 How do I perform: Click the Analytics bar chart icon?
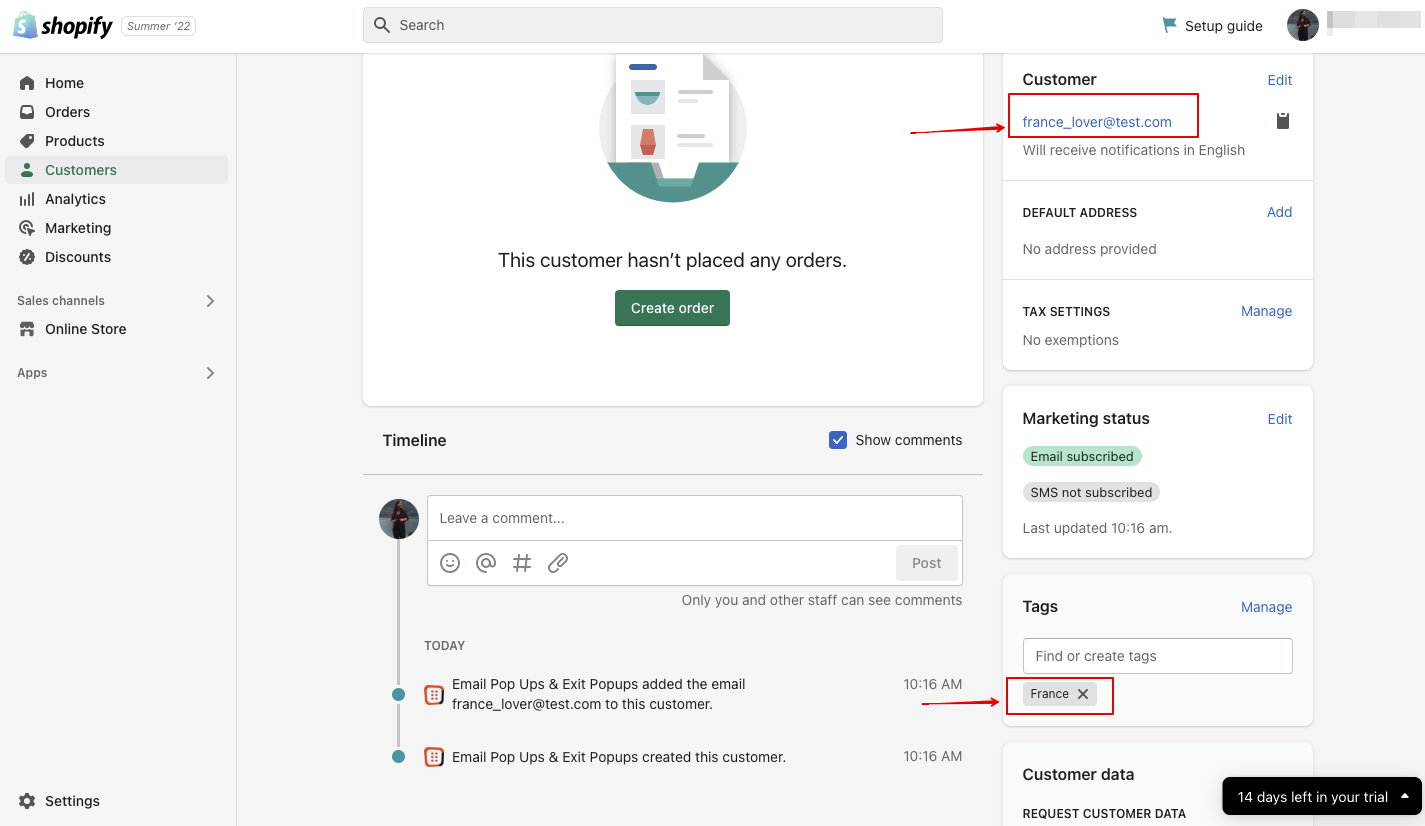[x=27, y=199]
